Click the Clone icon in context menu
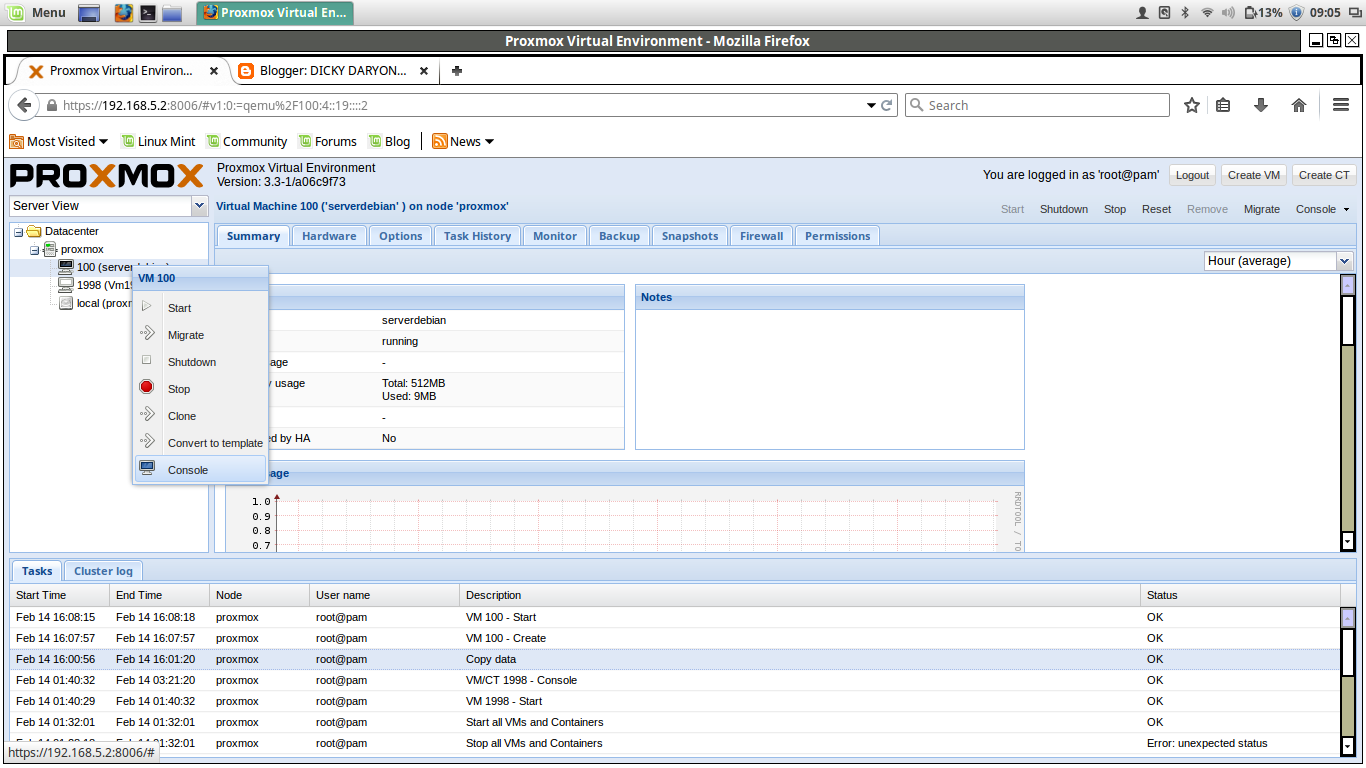Image resolution: width=1366 pixels, height=768 pixels. [147, 415]
